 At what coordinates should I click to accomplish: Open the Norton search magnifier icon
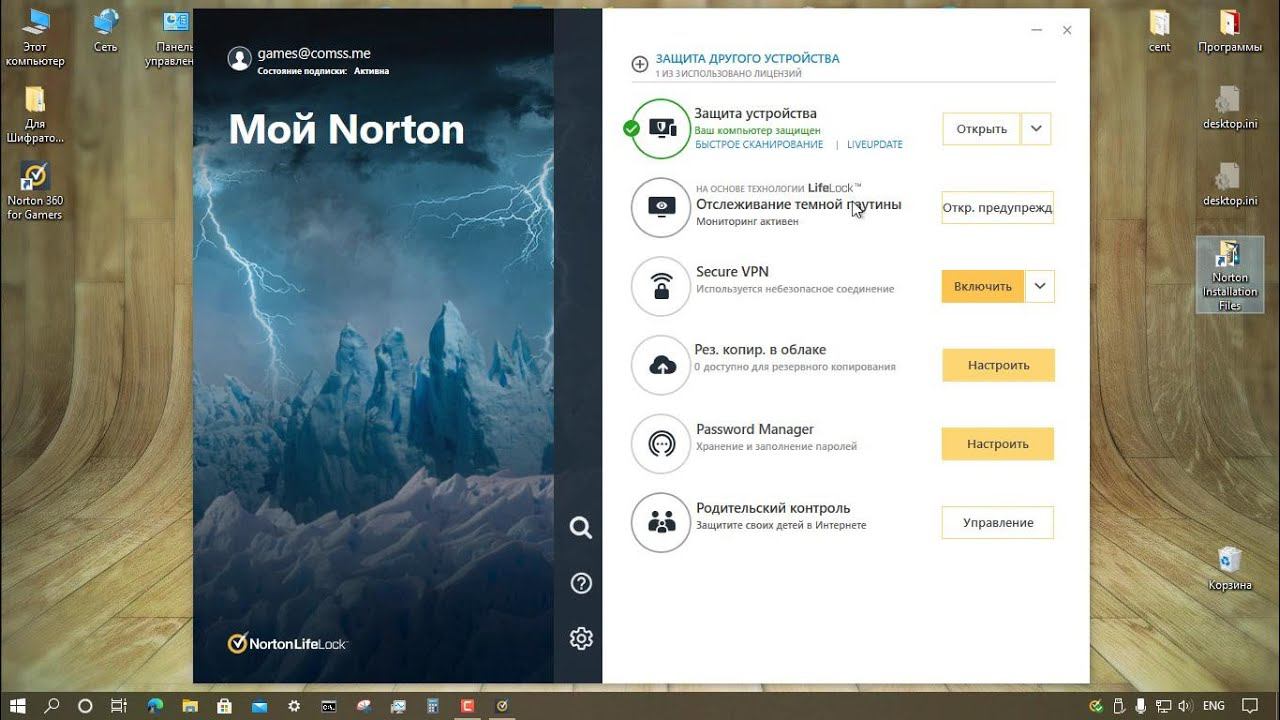[580, 527]
